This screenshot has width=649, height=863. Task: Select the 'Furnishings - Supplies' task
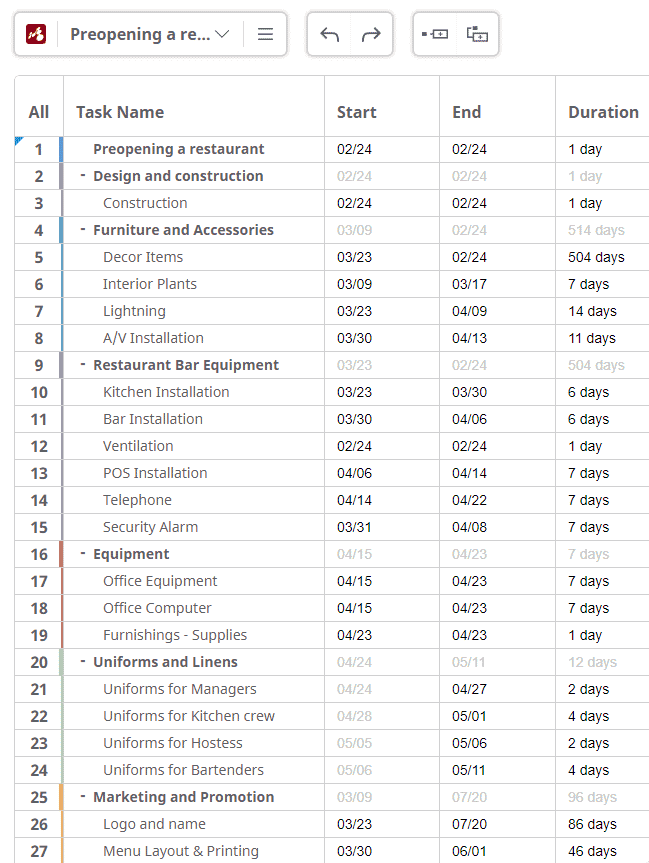[175, 635]
